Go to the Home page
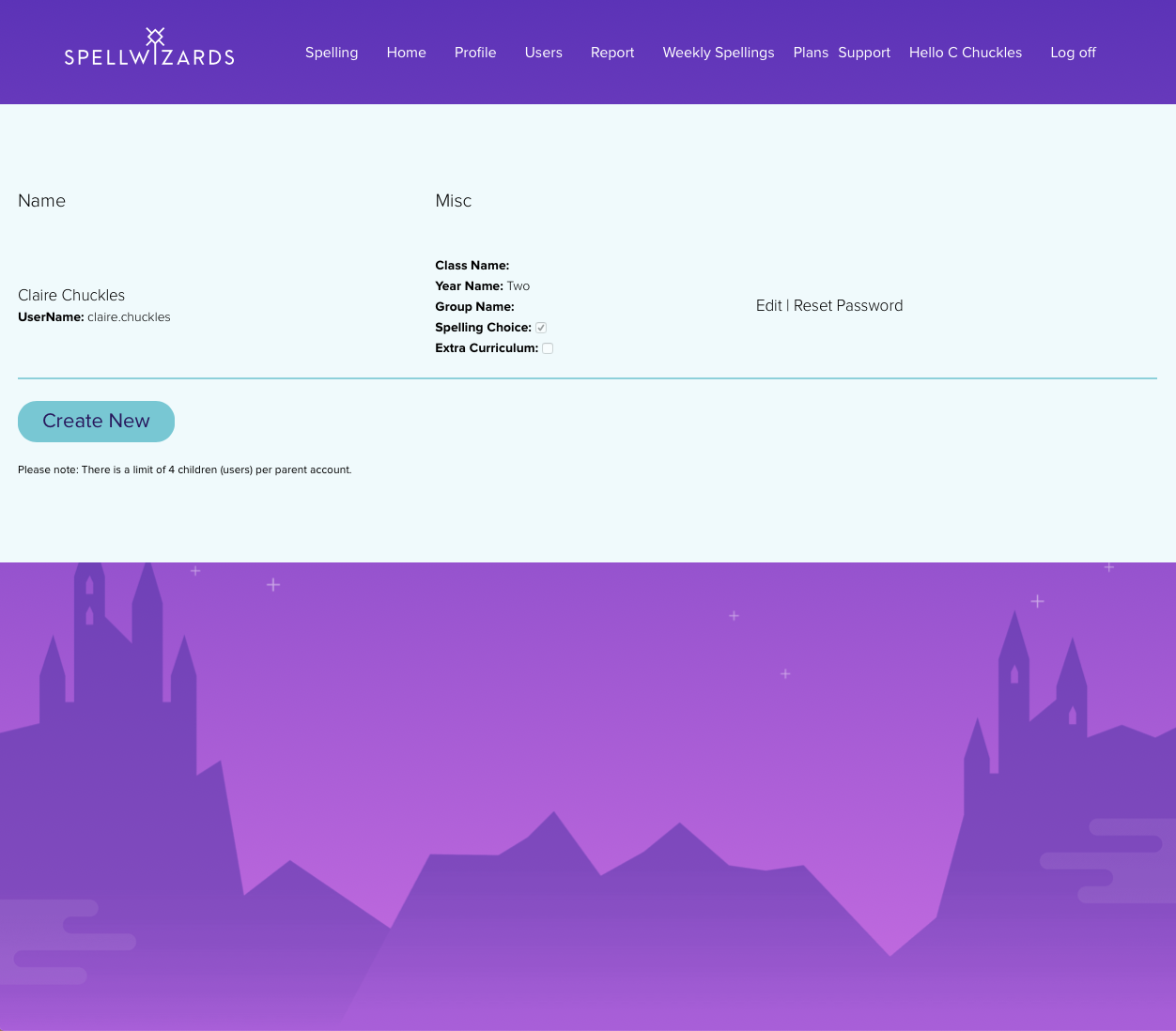1176x1031 pixels. pos(406,53)
